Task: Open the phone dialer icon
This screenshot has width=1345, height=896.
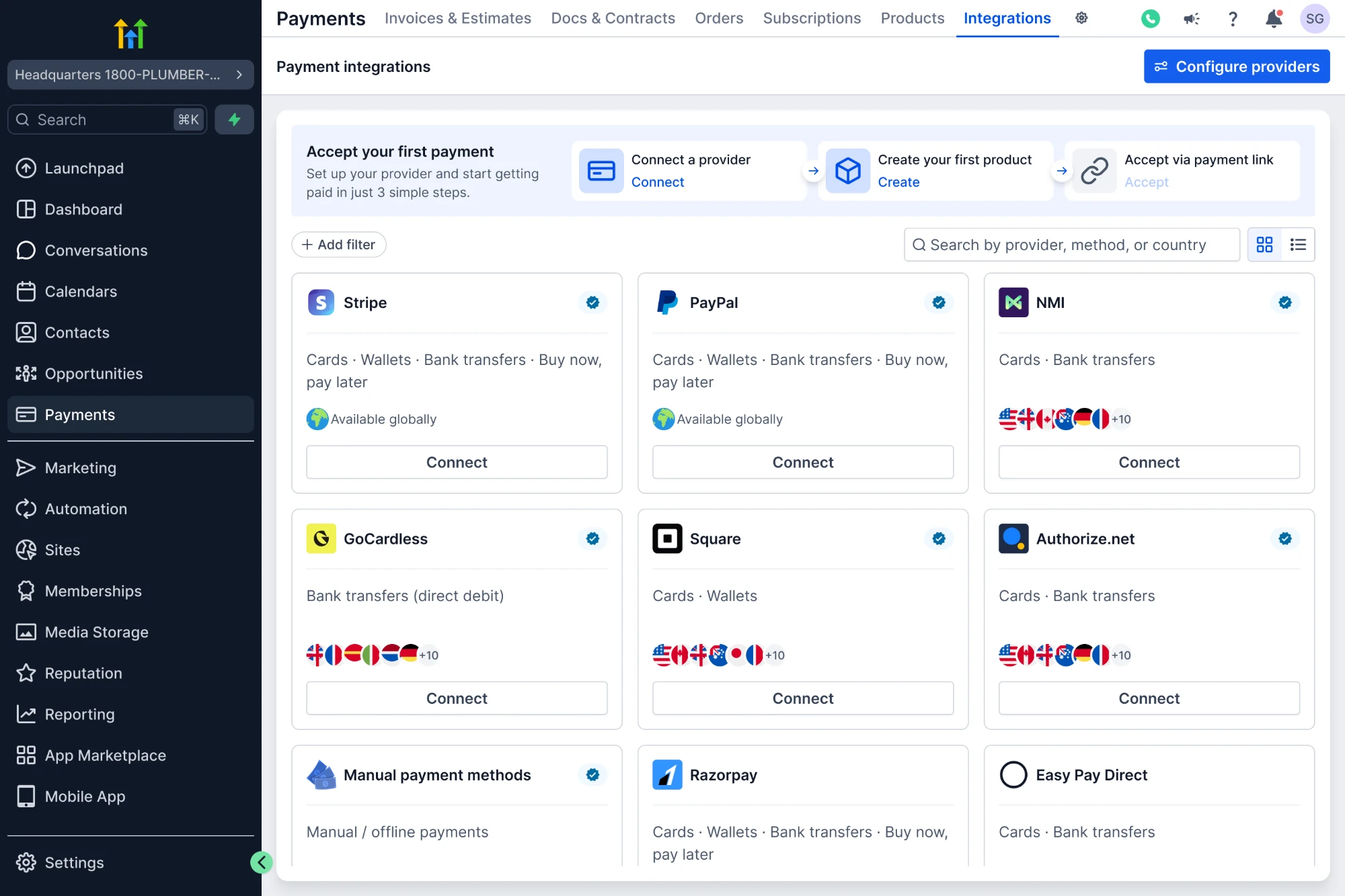Action: click(x=1151, y=19)
